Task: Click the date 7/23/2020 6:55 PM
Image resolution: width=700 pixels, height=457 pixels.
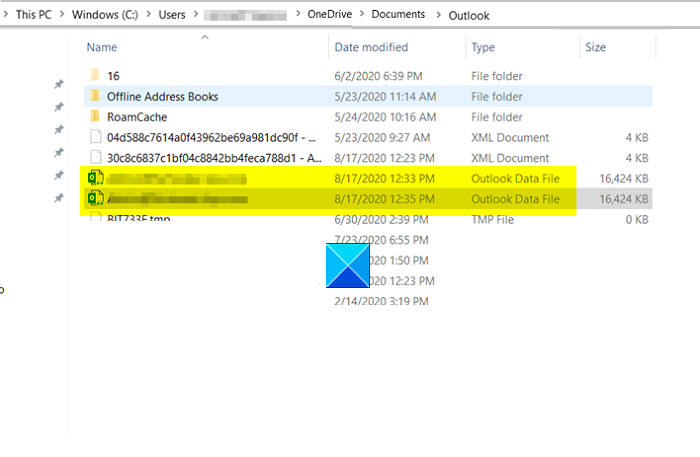Action: (381, 240)
